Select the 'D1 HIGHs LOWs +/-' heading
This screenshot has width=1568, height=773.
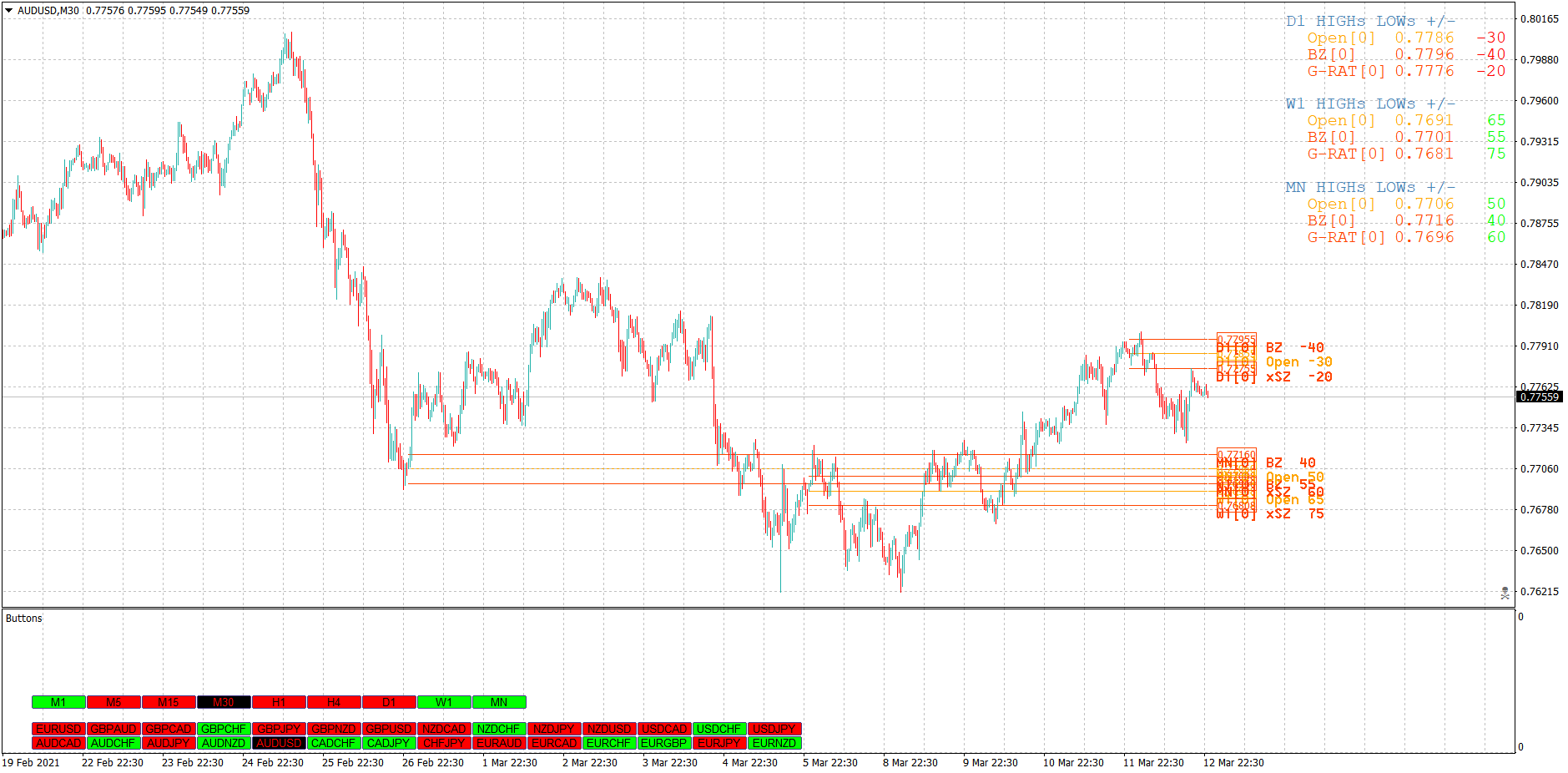tap(1370, 21)
